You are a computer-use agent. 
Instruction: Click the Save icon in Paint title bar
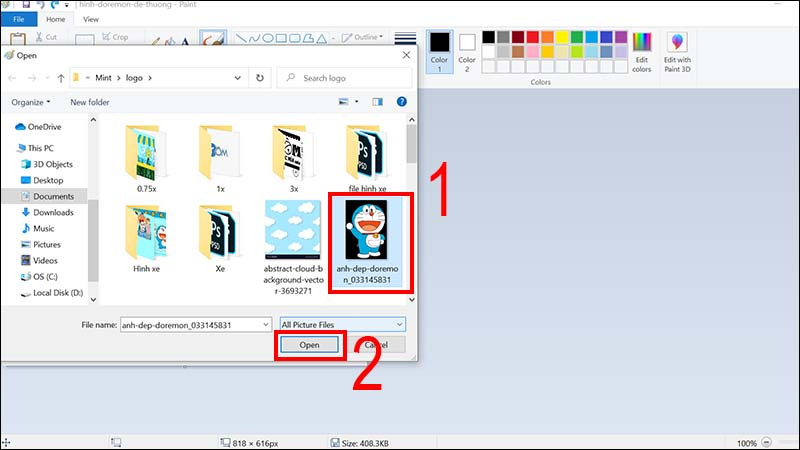click(x=26, y=5)
